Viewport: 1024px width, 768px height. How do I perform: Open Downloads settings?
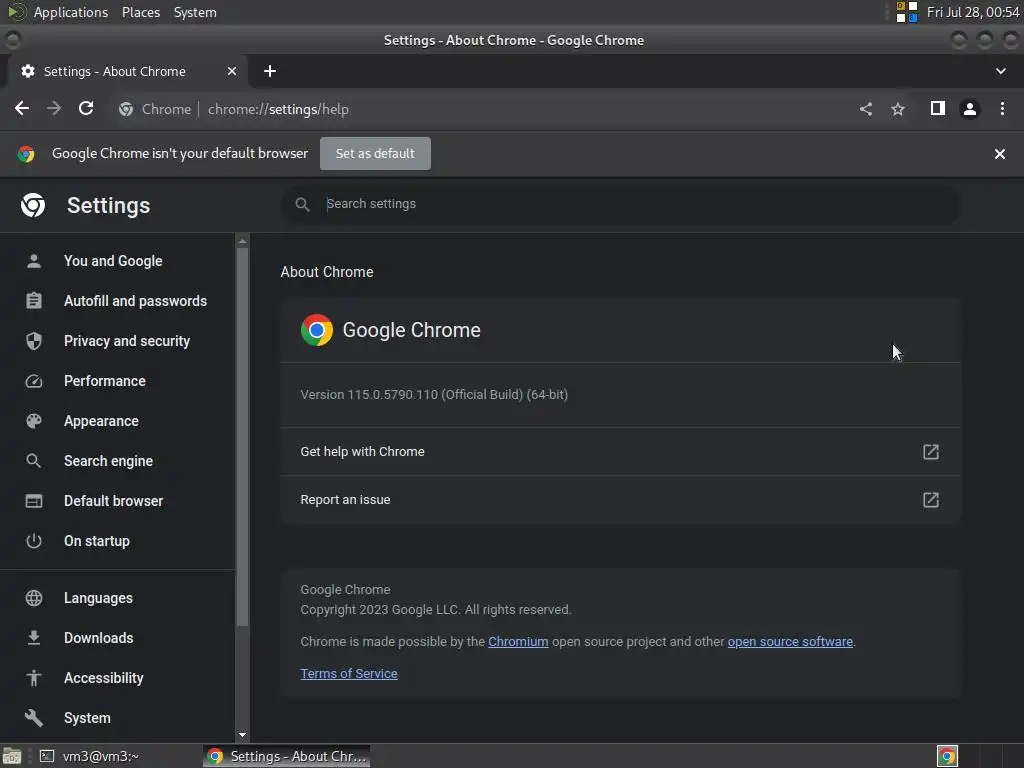pyautogui.click(x=99, y=638)
